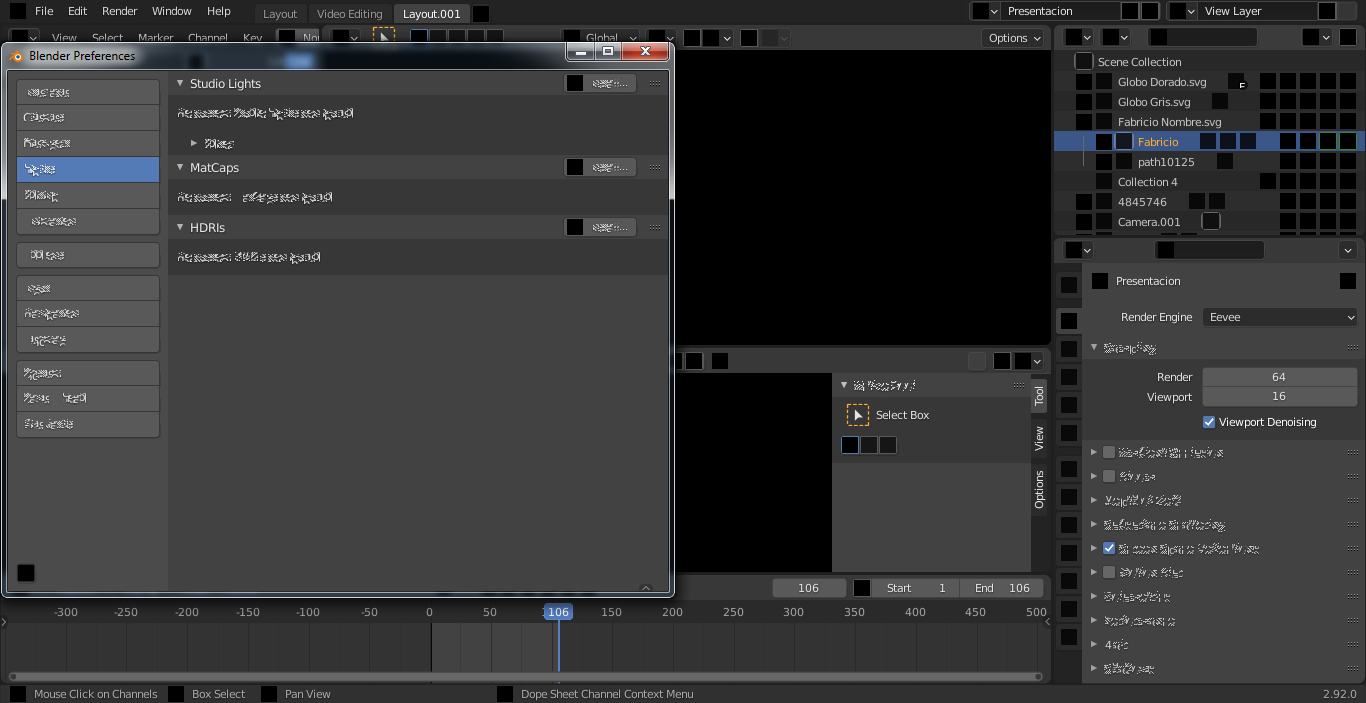Viewport: 1366px width, 703px height.
Task: Select Globo Dorado.svg in the outliner
Action: pos(1162,82)
